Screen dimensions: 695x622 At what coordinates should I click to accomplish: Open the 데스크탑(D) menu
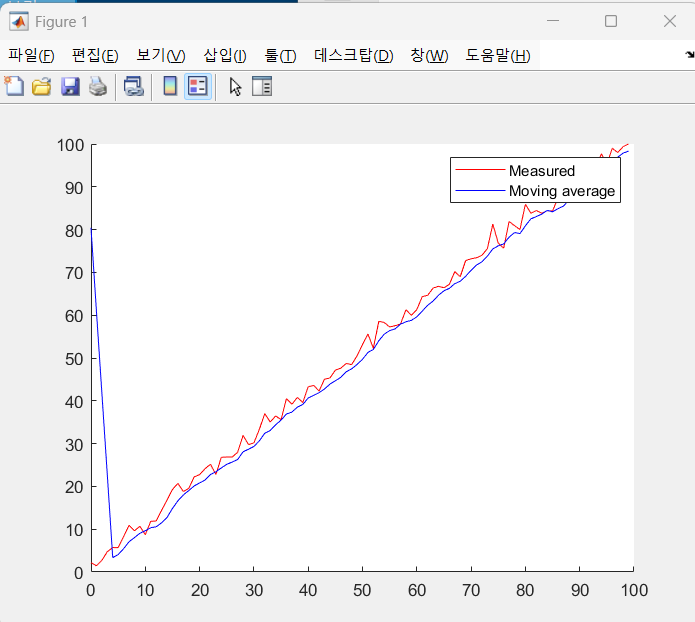click(353, 55)
